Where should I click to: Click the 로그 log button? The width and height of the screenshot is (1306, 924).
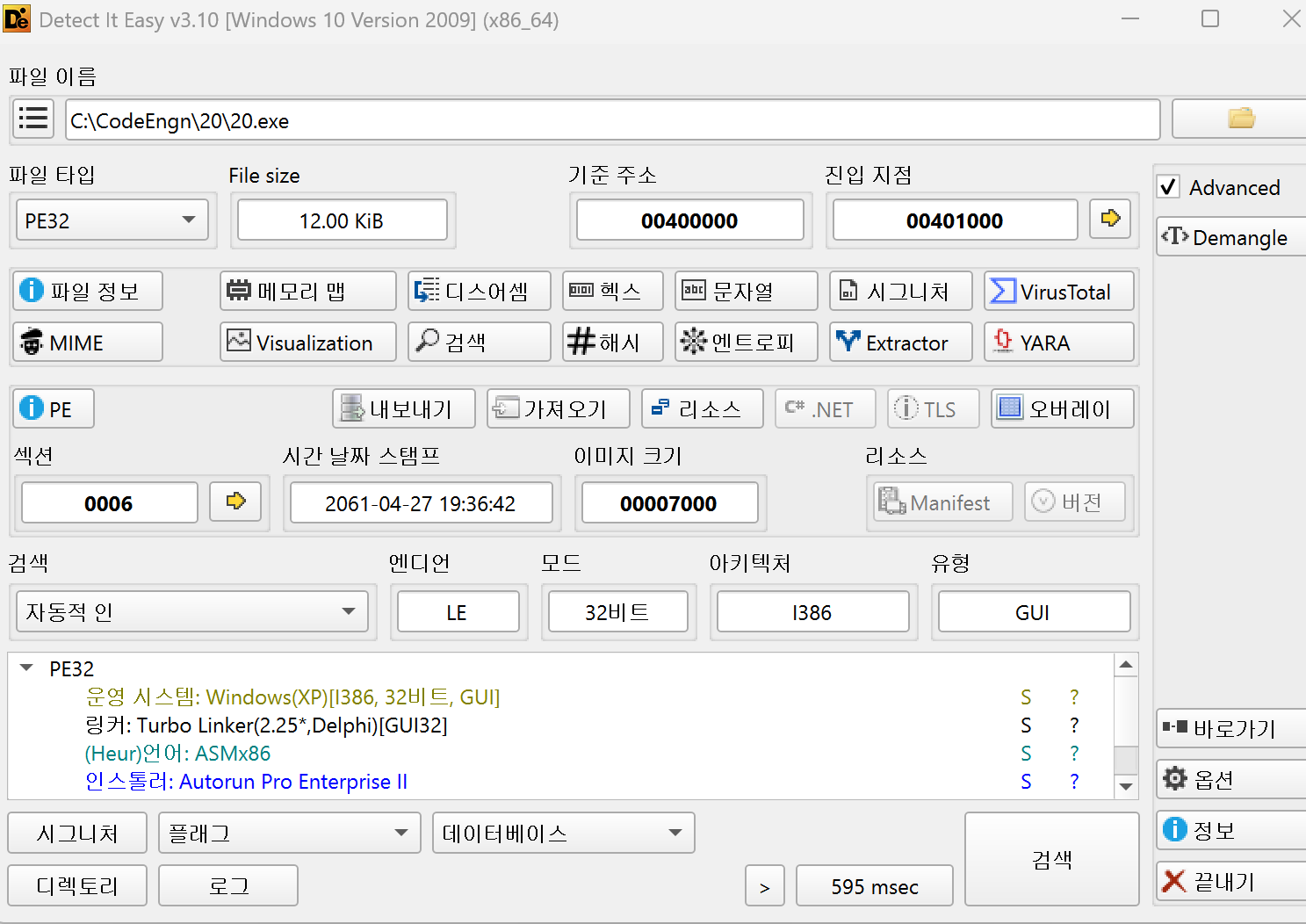pyautogui.click(x=228, y=885)
